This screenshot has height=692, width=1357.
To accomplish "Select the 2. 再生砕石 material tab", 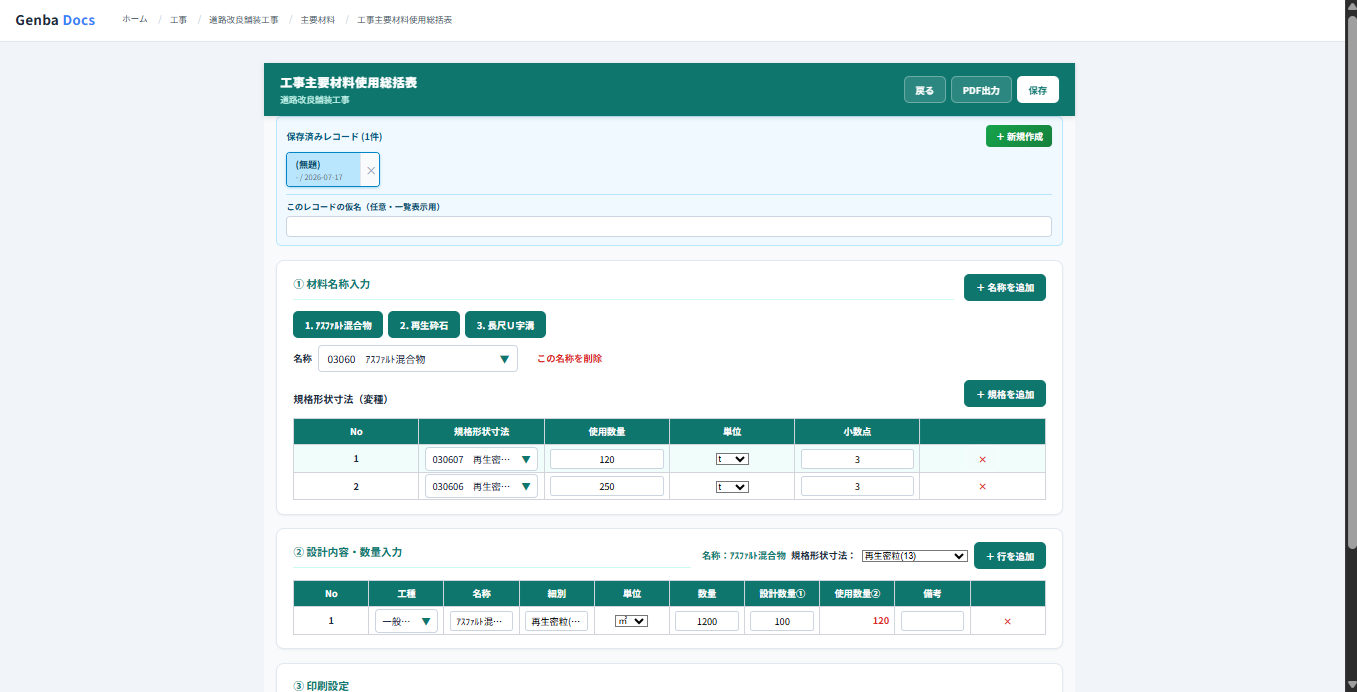I will click(424, 325).
